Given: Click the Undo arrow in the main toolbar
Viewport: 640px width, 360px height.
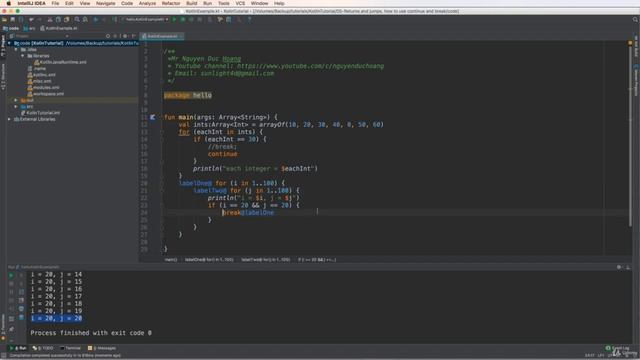Looking at the screenshot, I should click(31, 19).
